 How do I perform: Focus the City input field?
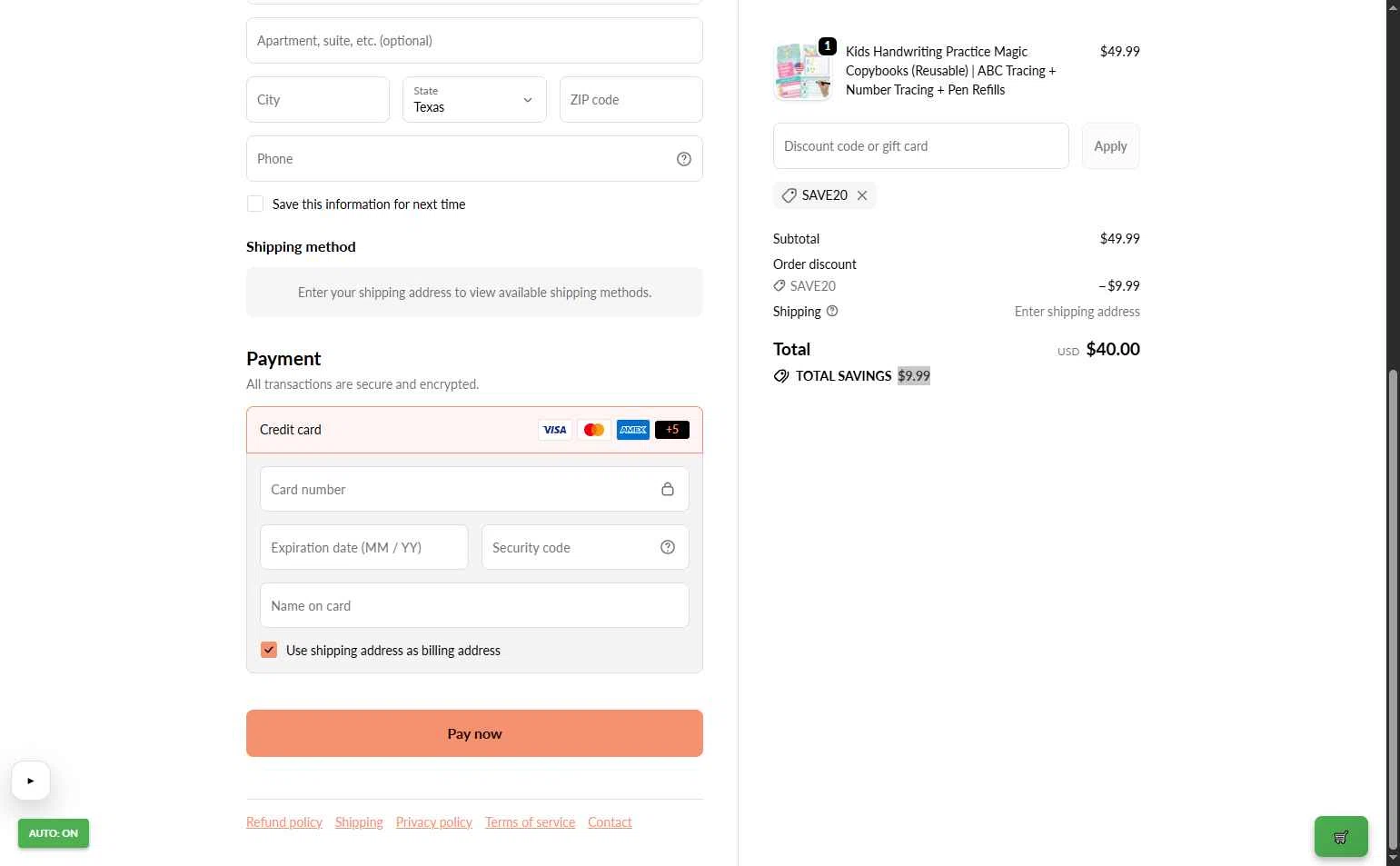pos(318,99)
